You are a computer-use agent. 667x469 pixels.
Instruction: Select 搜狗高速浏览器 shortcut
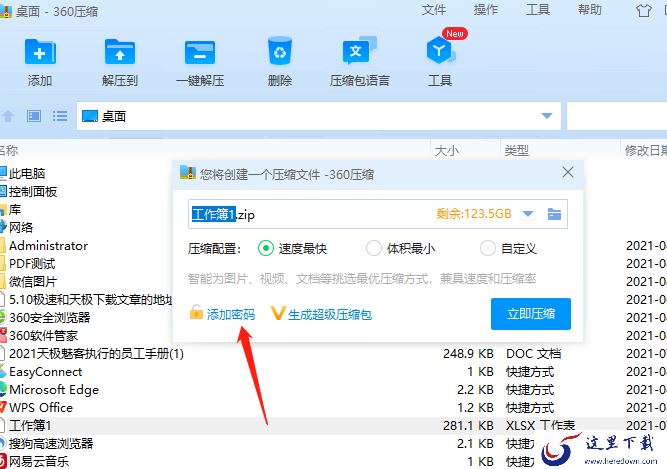coord(51,443)
